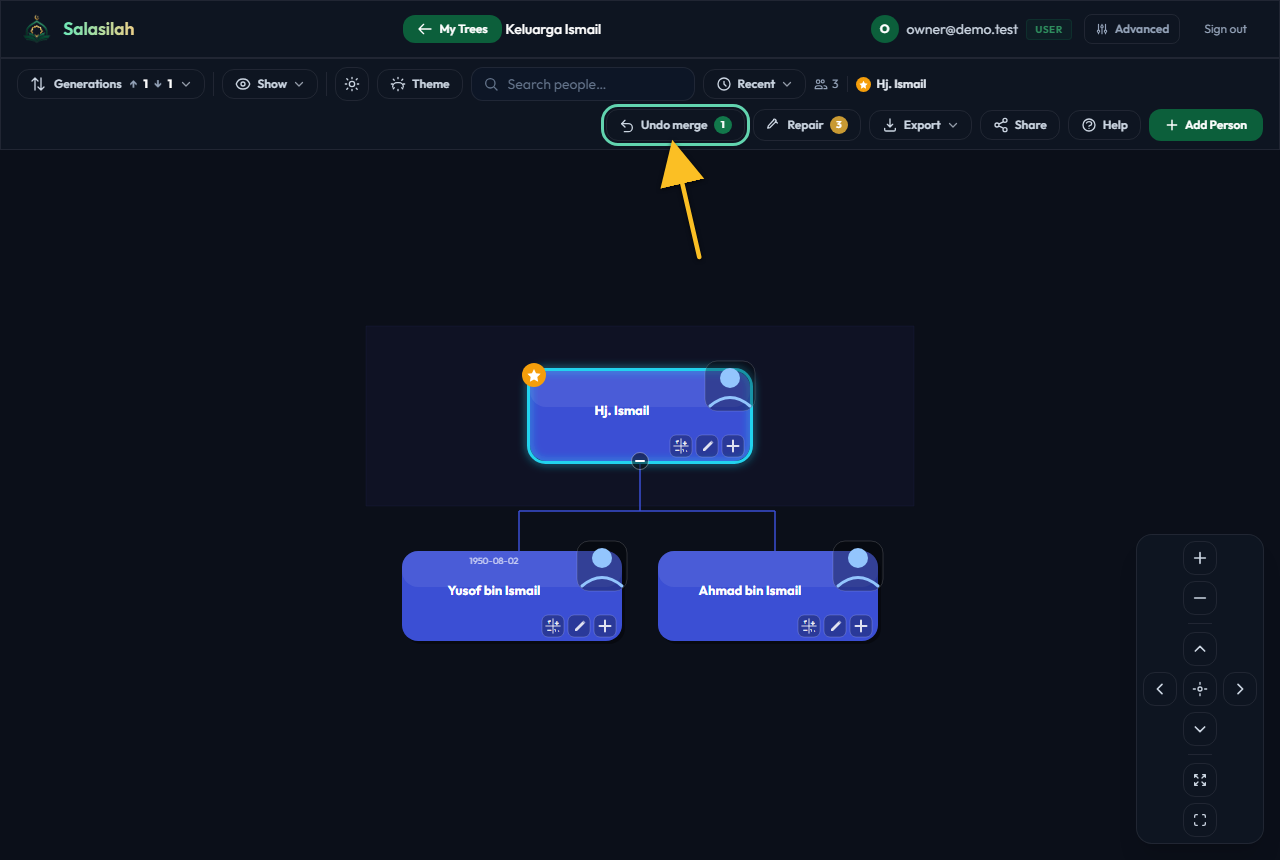Open relationship tool icon on Hj. Ismail card
The image size is (1280, 860).
(x=681, y=446)
